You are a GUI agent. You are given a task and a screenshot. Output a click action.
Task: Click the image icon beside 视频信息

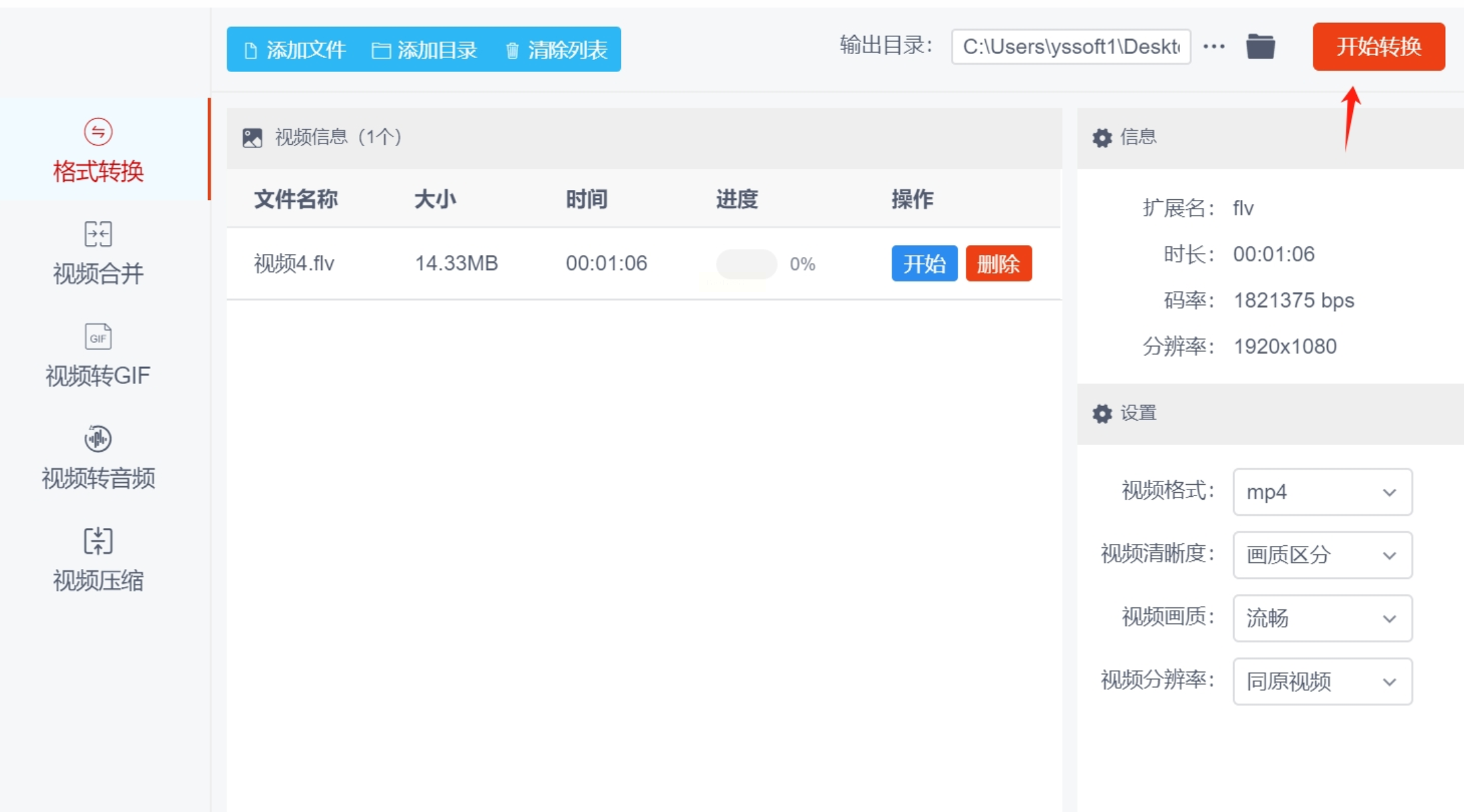pyautogui.click(x=253, y=138)
